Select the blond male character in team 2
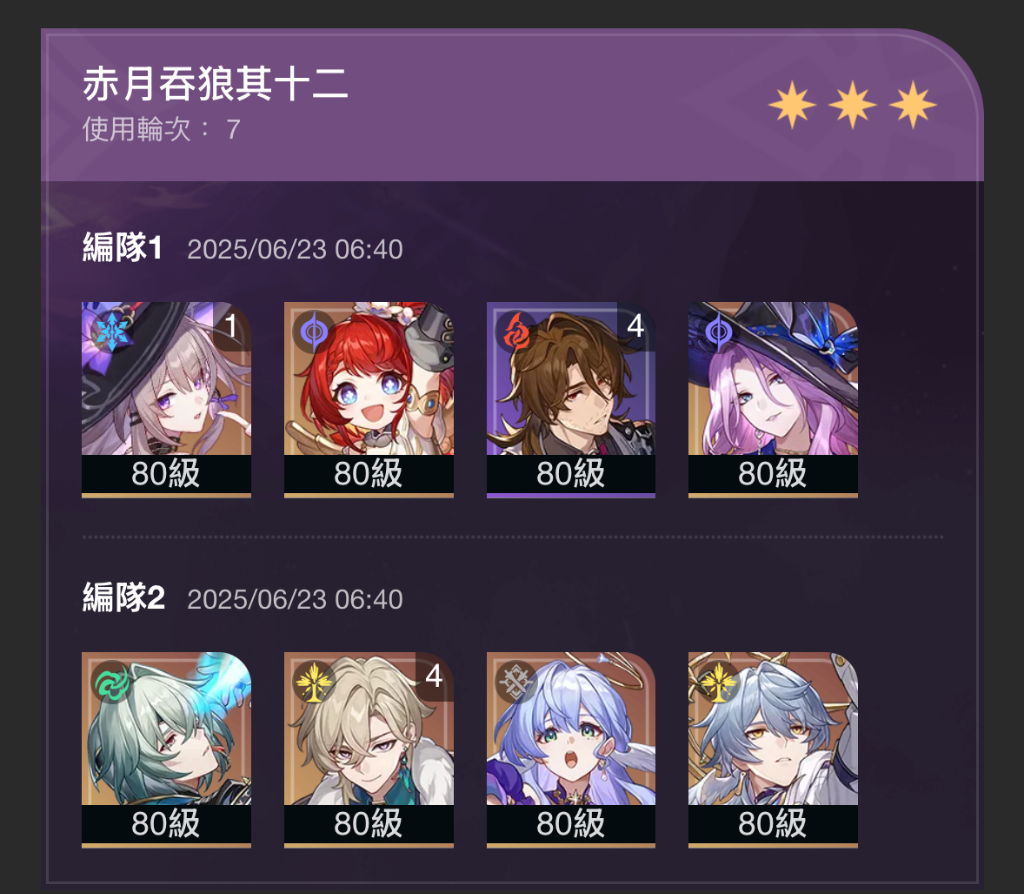 click(x=368, y=750)
